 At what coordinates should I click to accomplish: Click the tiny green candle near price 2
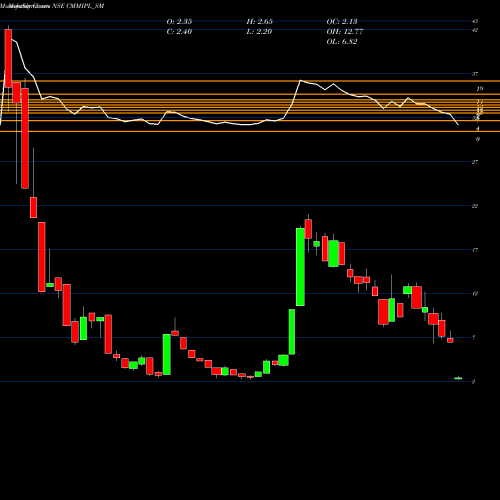coord(458,378)
